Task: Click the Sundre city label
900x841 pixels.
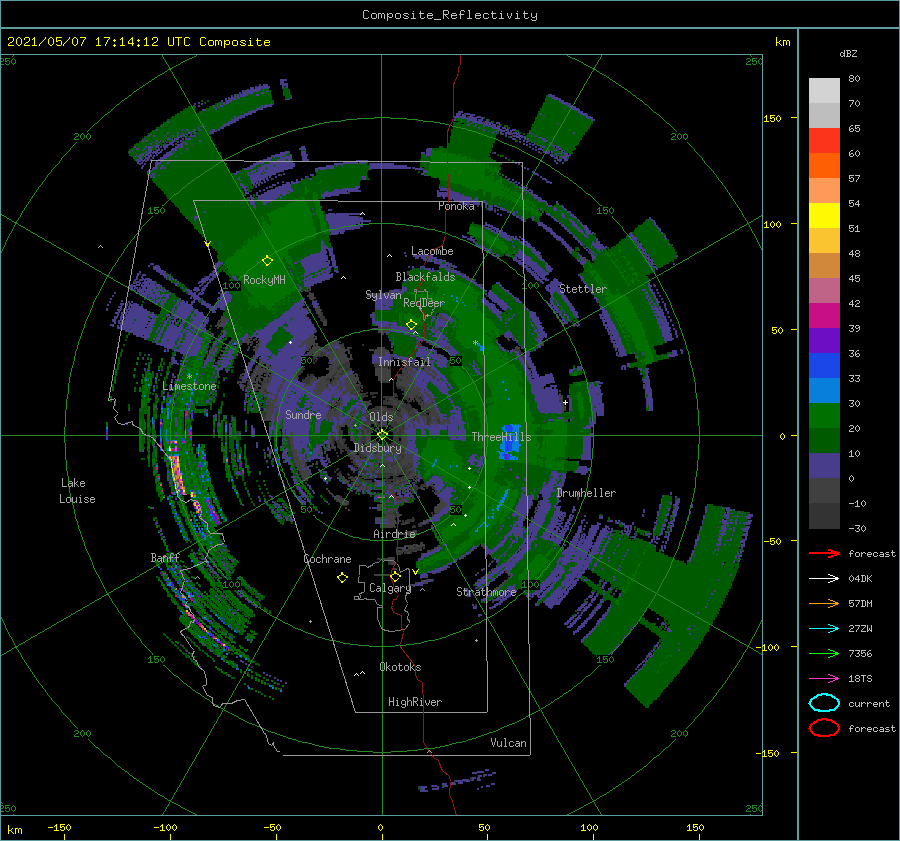Action: point(303,414)
